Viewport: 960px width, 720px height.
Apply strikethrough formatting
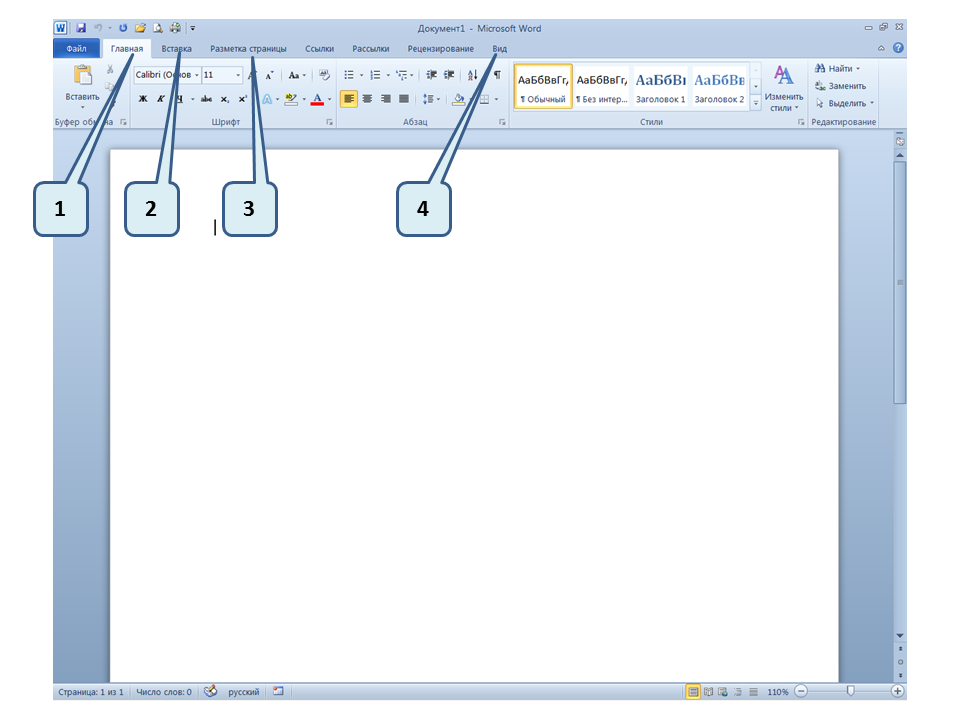click(206, 99)
